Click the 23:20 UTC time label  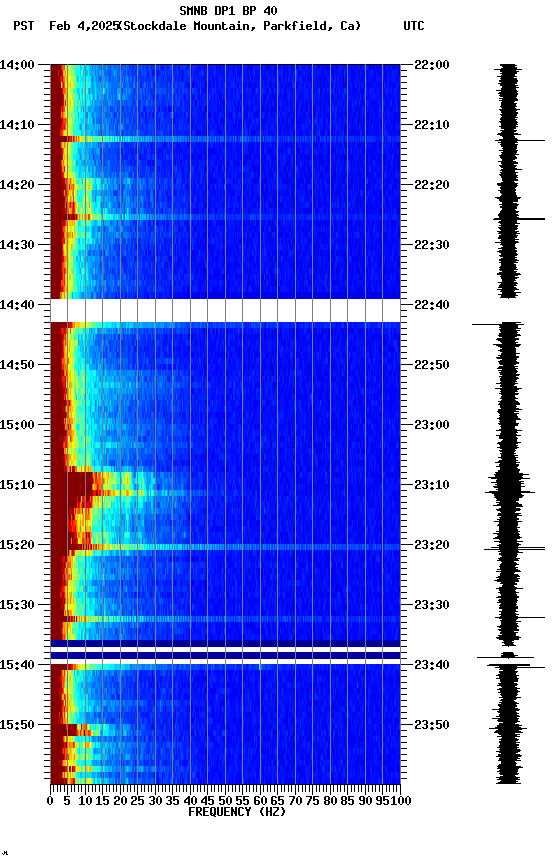(x=432, y=546)
